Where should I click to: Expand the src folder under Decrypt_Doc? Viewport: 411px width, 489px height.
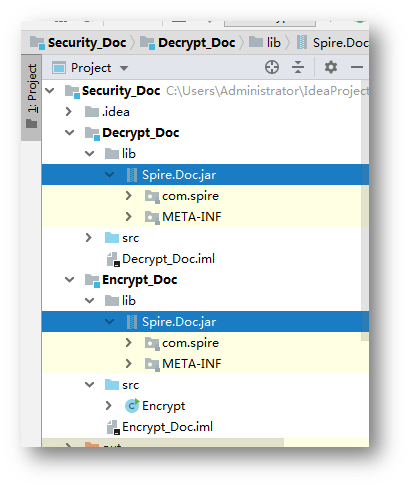[89, 238]
